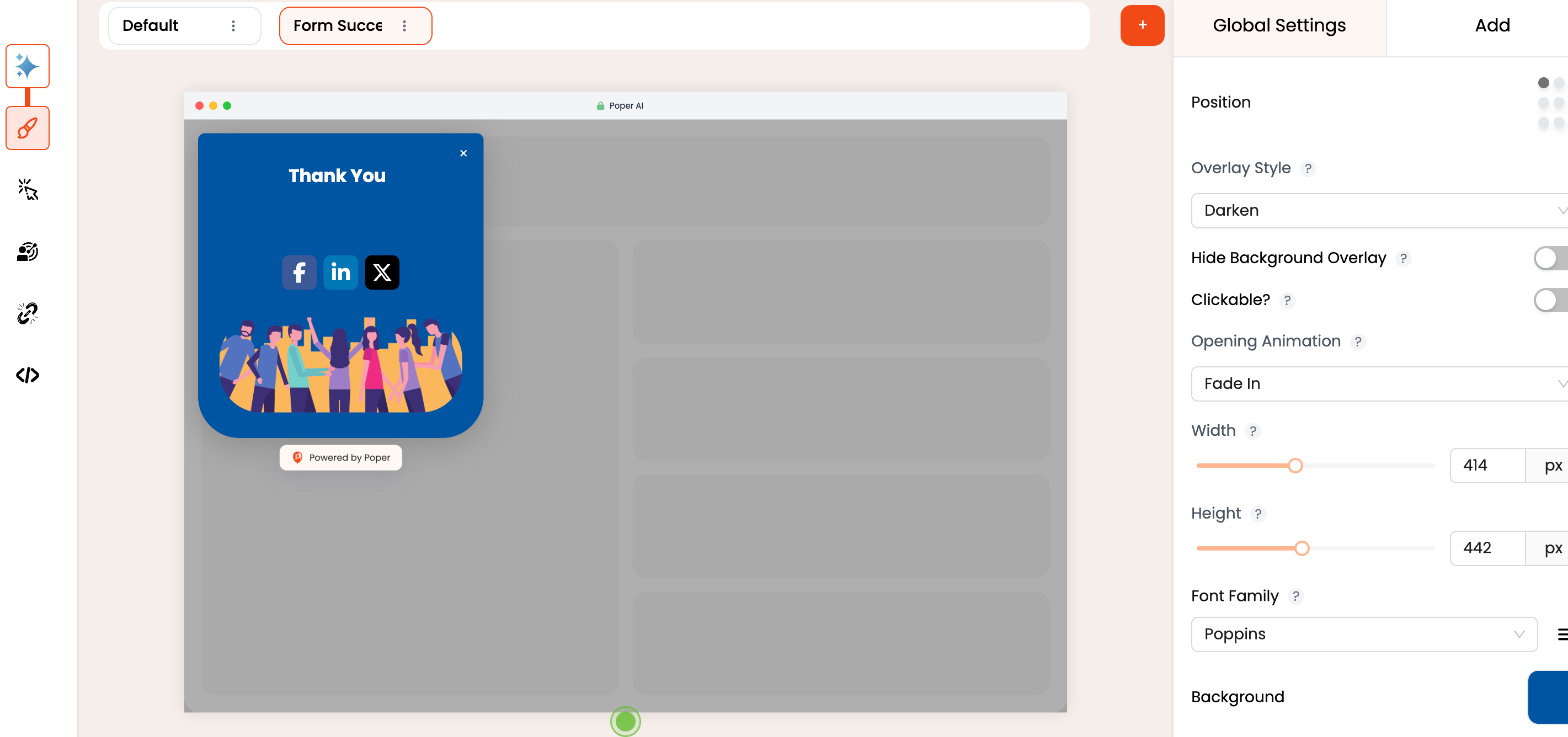Switch to the Form Success tab
Image resolution: width=1568 pixels, height=737 pixels.
click(355, 25)
